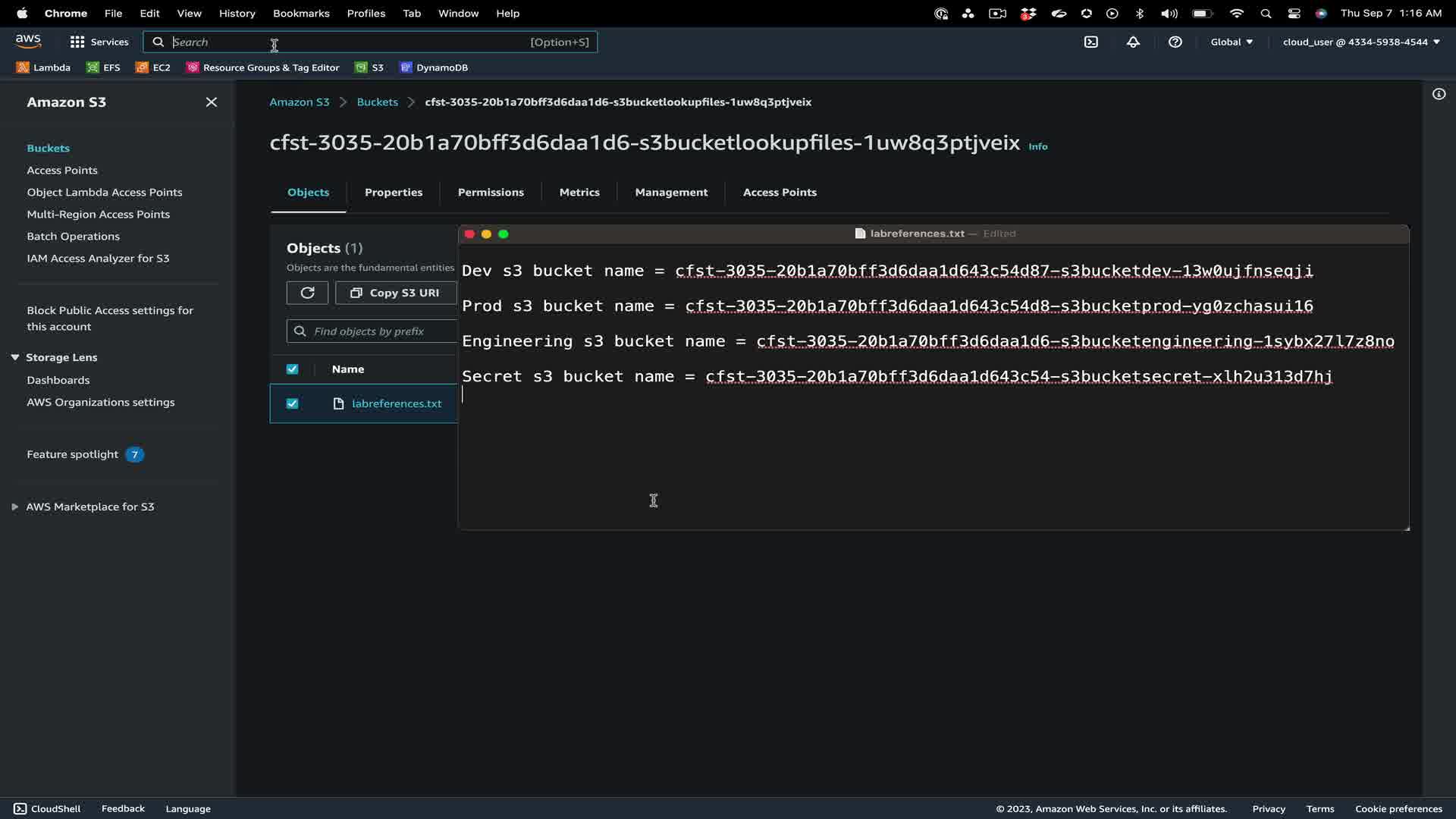Uncheck the labreferences.txt row checkbox
Image resolution: width=1456 pixels, height=819 pixels.
(292, 403)
